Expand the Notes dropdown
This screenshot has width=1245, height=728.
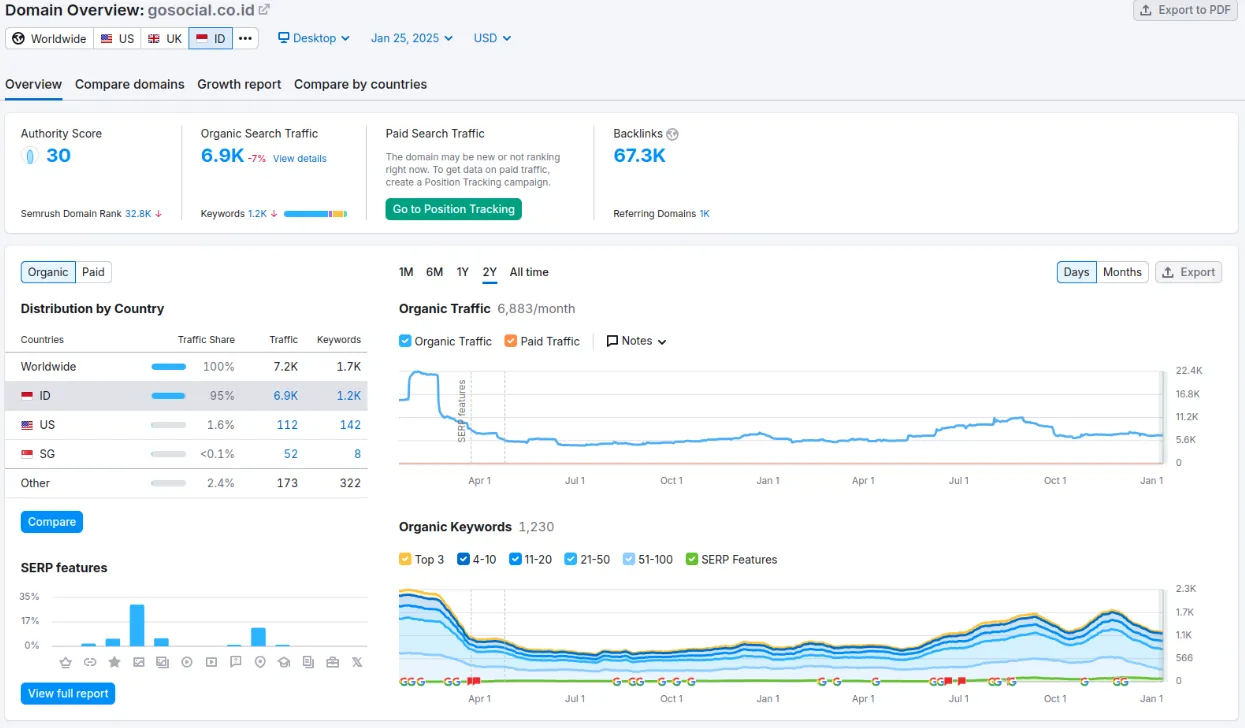point(637,341)
